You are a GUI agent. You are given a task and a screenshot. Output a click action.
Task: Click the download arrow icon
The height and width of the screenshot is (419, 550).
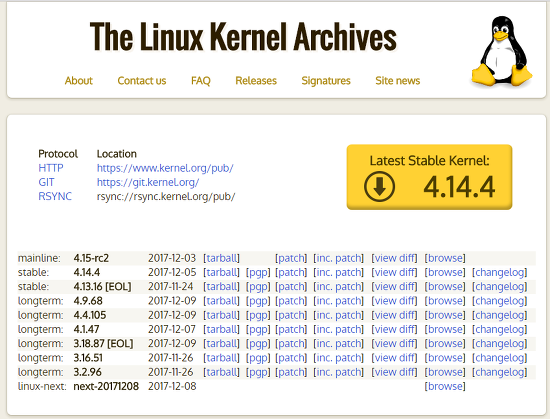point(379,187)
